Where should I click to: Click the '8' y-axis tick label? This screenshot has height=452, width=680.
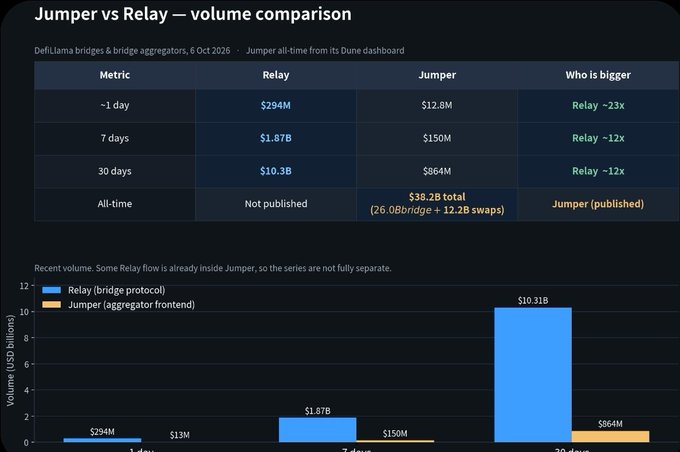[x=26, y=338]
